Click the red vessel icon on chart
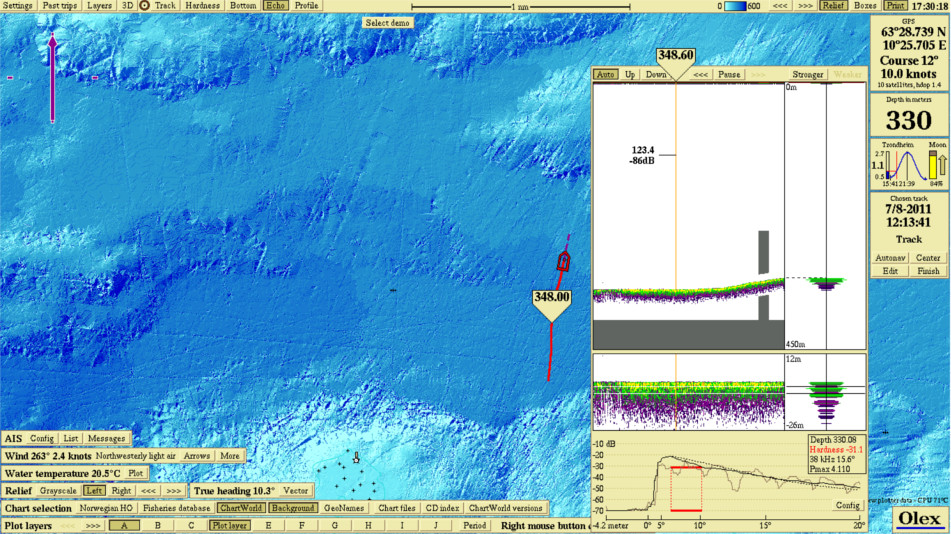The image size is (951, 534). (563, 262)
